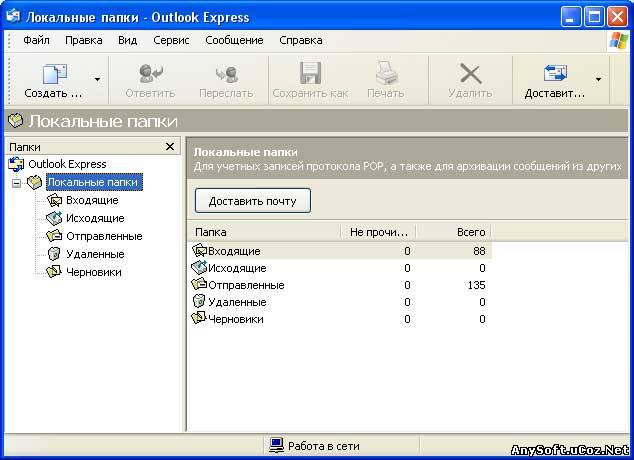Viewport: 634px width, 460px height.
Task: Click the total count 135 for Отправленные
Action: [x=476, y=285]
